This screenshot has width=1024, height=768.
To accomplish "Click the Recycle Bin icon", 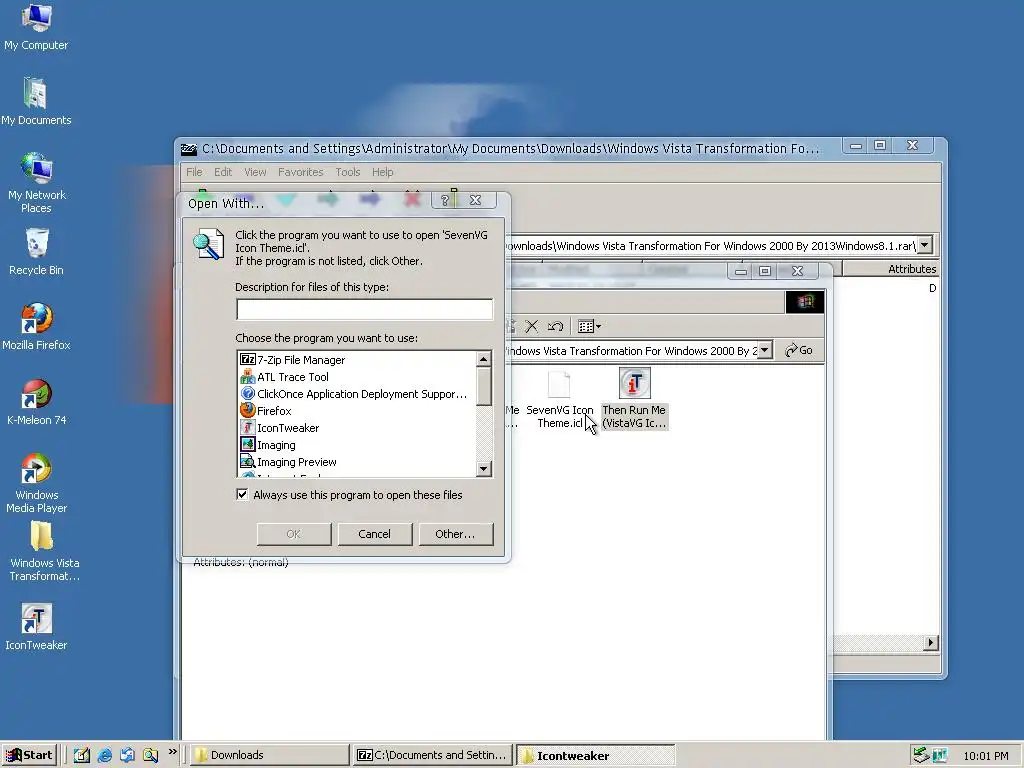I will point(37,252).
